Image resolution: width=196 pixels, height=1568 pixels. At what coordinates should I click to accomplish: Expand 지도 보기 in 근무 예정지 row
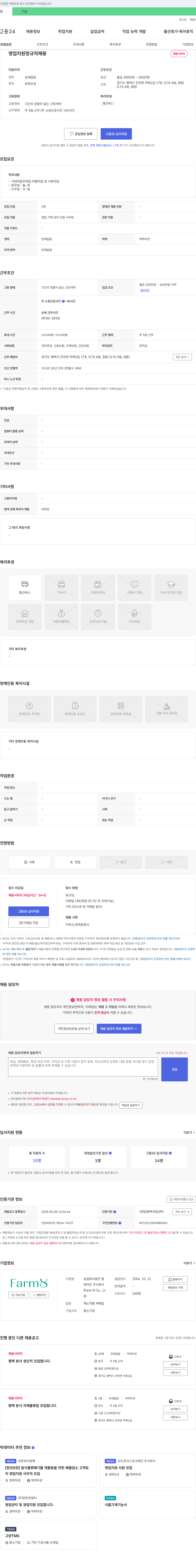click(182, 357)
